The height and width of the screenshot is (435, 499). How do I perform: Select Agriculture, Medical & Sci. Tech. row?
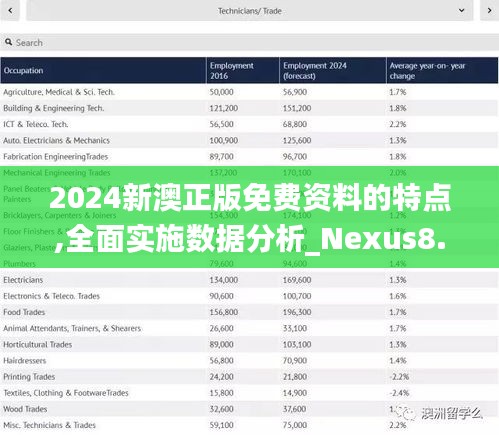click(249, 92)
